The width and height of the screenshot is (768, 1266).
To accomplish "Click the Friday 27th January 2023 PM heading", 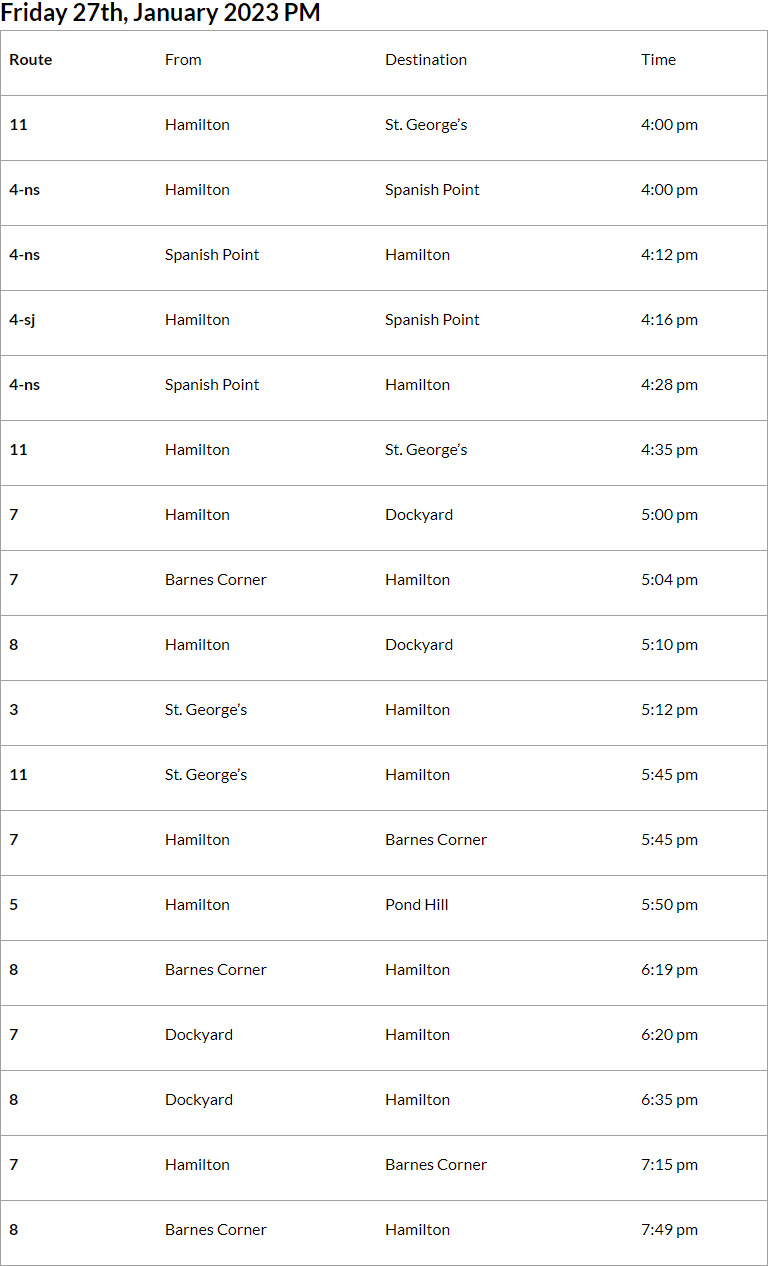I will click(x=160, y=14).
